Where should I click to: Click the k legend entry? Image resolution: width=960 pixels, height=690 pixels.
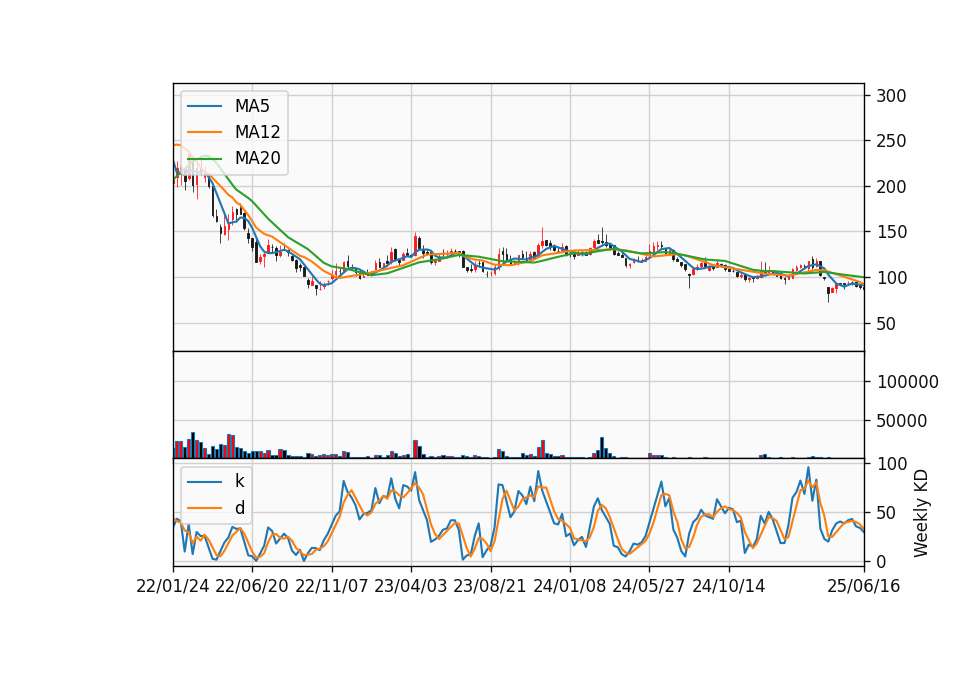pyautogui.click(x=216, y=481)
